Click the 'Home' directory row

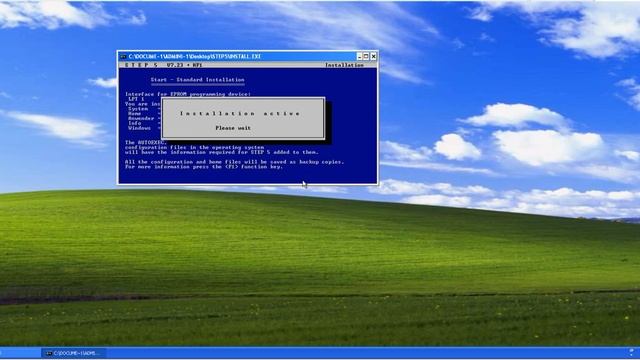(144, 113)
